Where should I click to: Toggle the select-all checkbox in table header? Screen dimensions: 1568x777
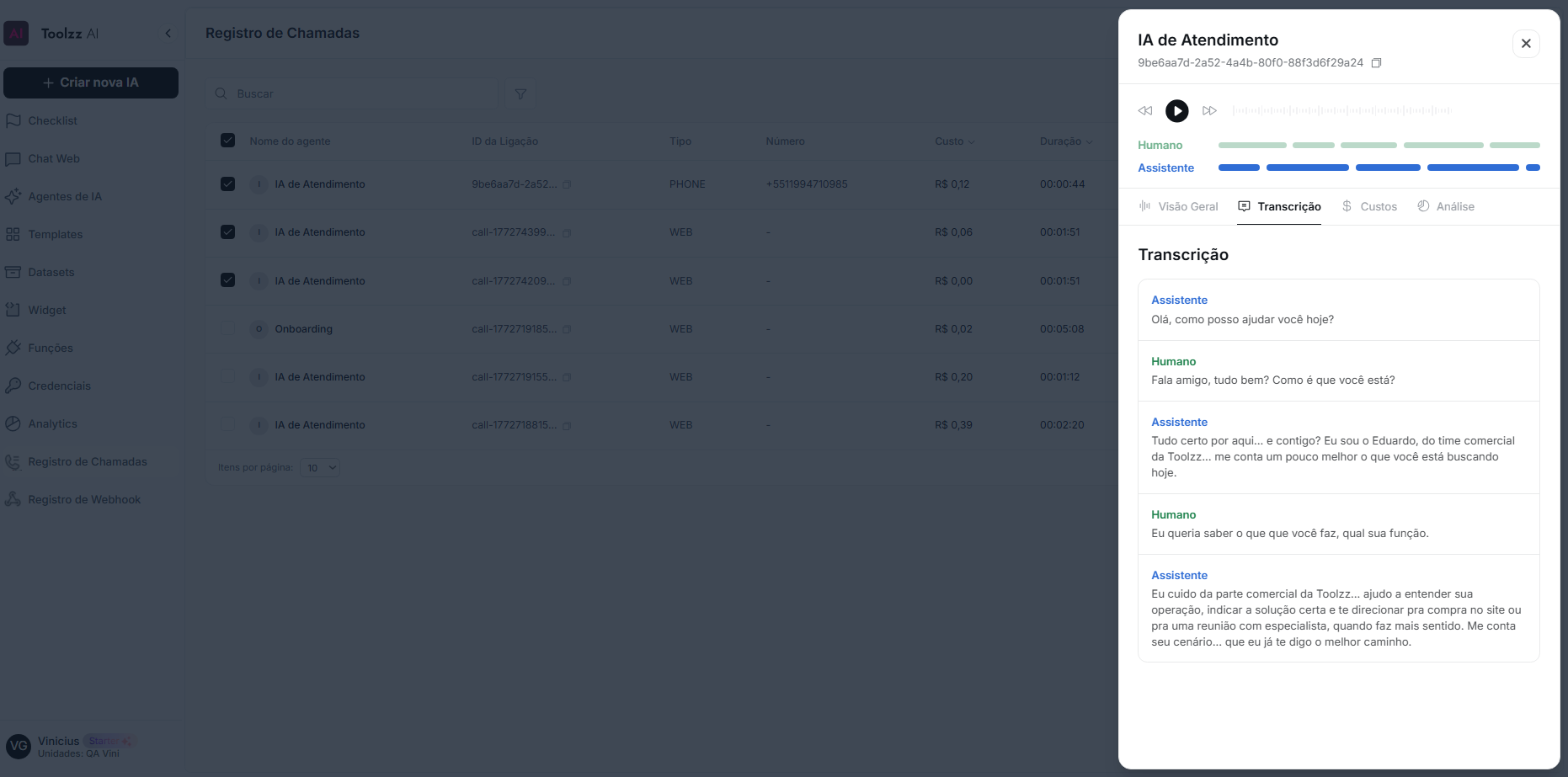[227, 140]
